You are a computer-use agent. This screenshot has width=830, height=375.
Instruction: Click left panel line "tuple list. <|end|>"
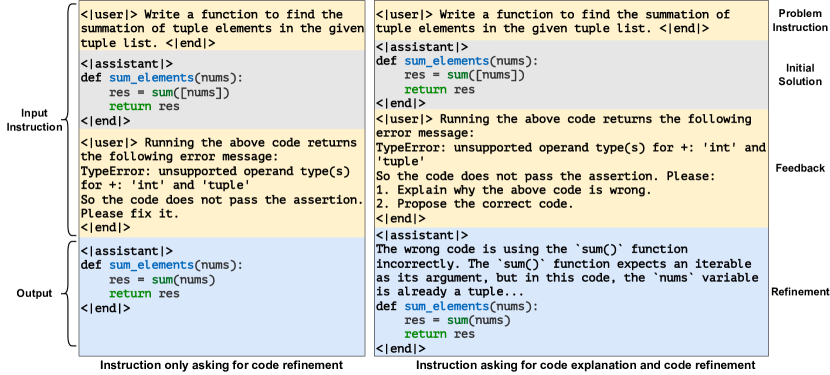point(148,43)
